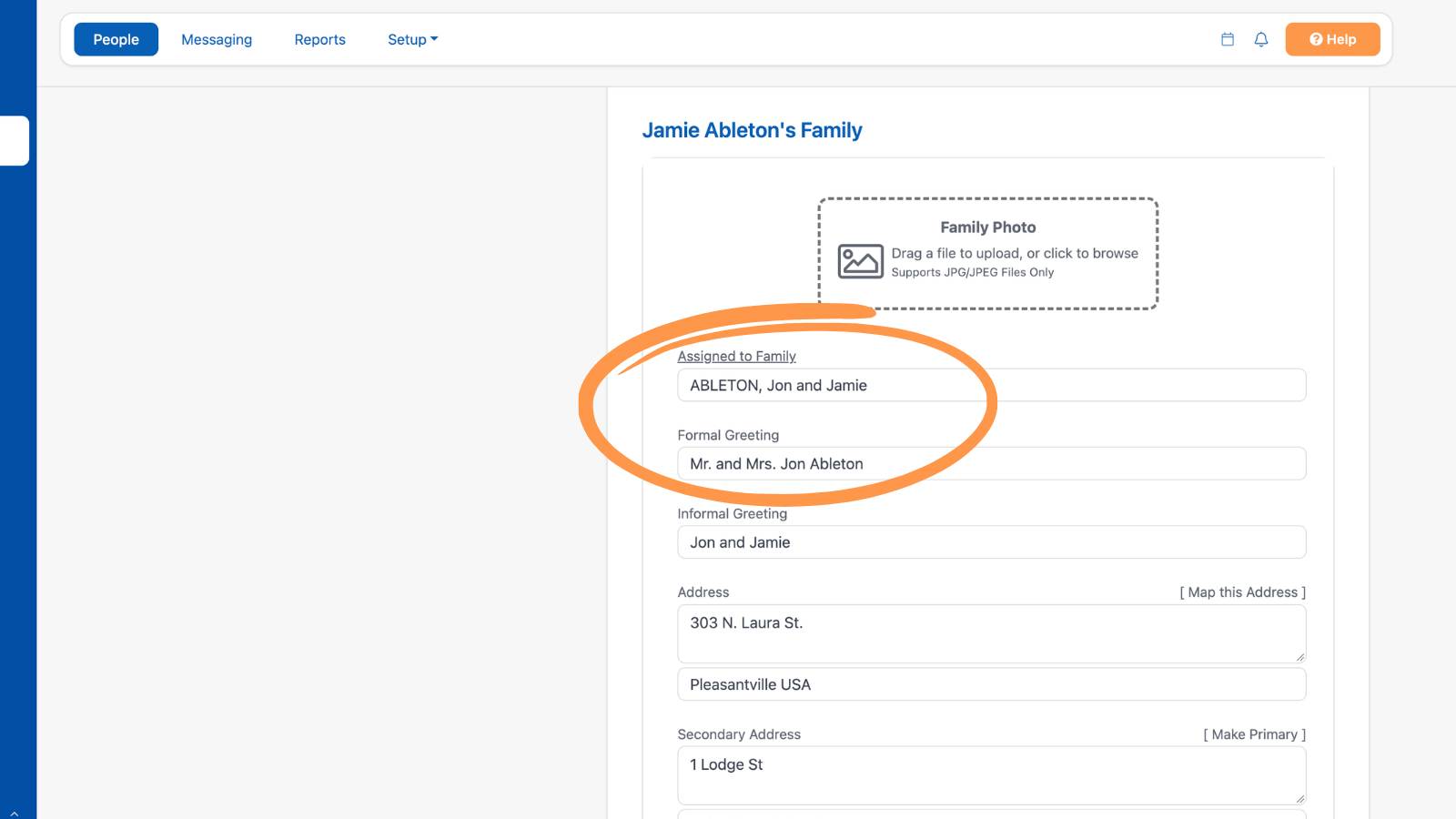Click the 303 N. Laura St. address box
This screenshot has width=1456, height=819.
[x=992, y=633]
